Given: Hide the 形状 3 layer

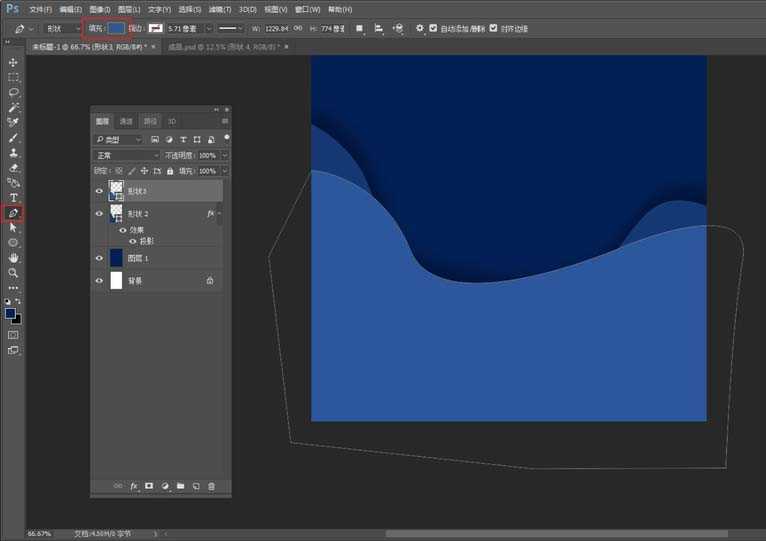Looking at the screenshot, I should tap(99, 191).
